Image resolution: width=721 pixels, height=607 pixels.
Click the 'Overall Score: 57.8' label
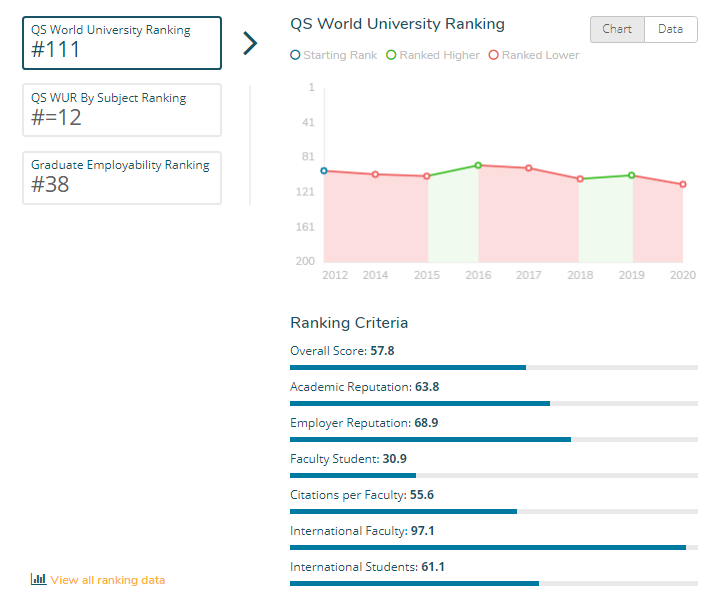click(342, 351)
